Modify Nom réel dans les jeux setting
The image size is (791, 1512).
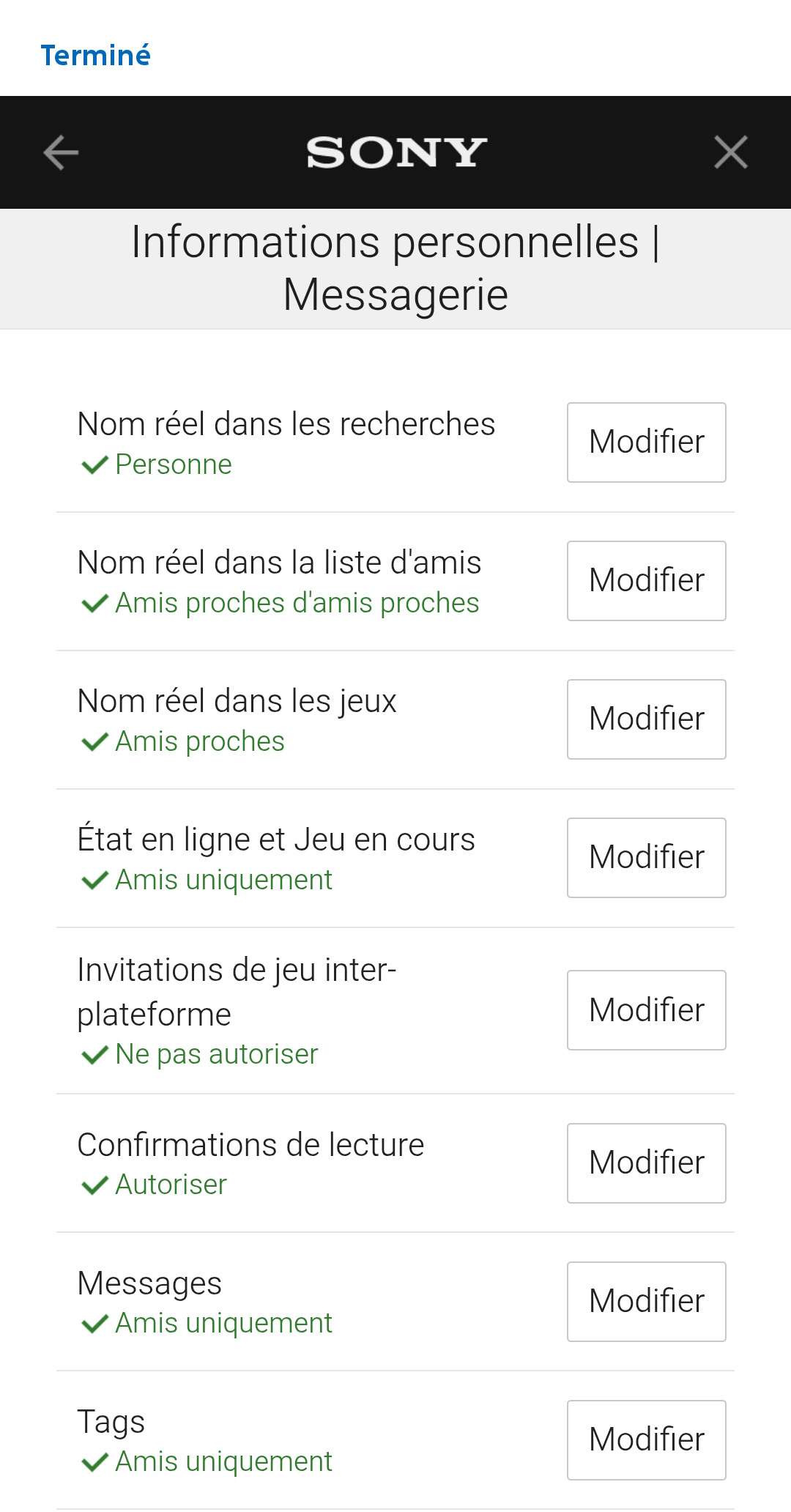point(646,719)
